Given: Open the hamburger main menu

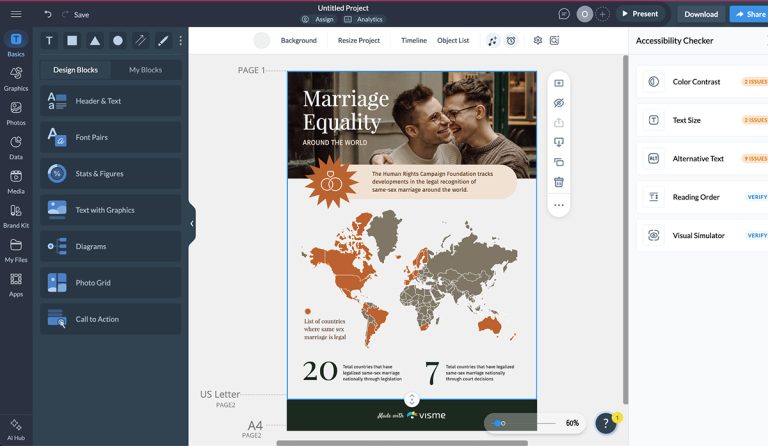Looking at the screenshot, I should [16, 14].
